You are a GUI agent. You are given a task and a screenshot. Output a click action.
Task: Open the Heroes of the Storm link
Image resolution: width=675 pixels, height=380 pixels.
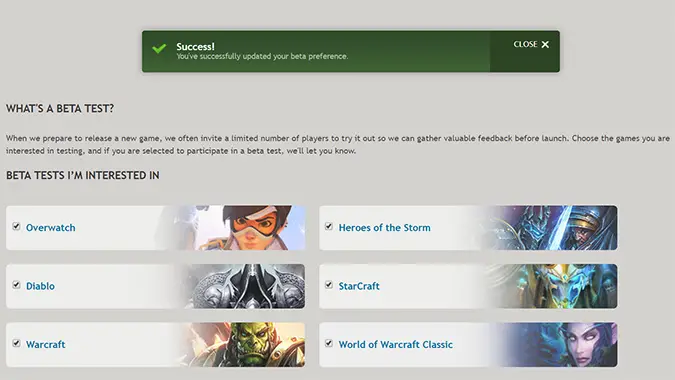pyautogui.click(x=384, y=228)
